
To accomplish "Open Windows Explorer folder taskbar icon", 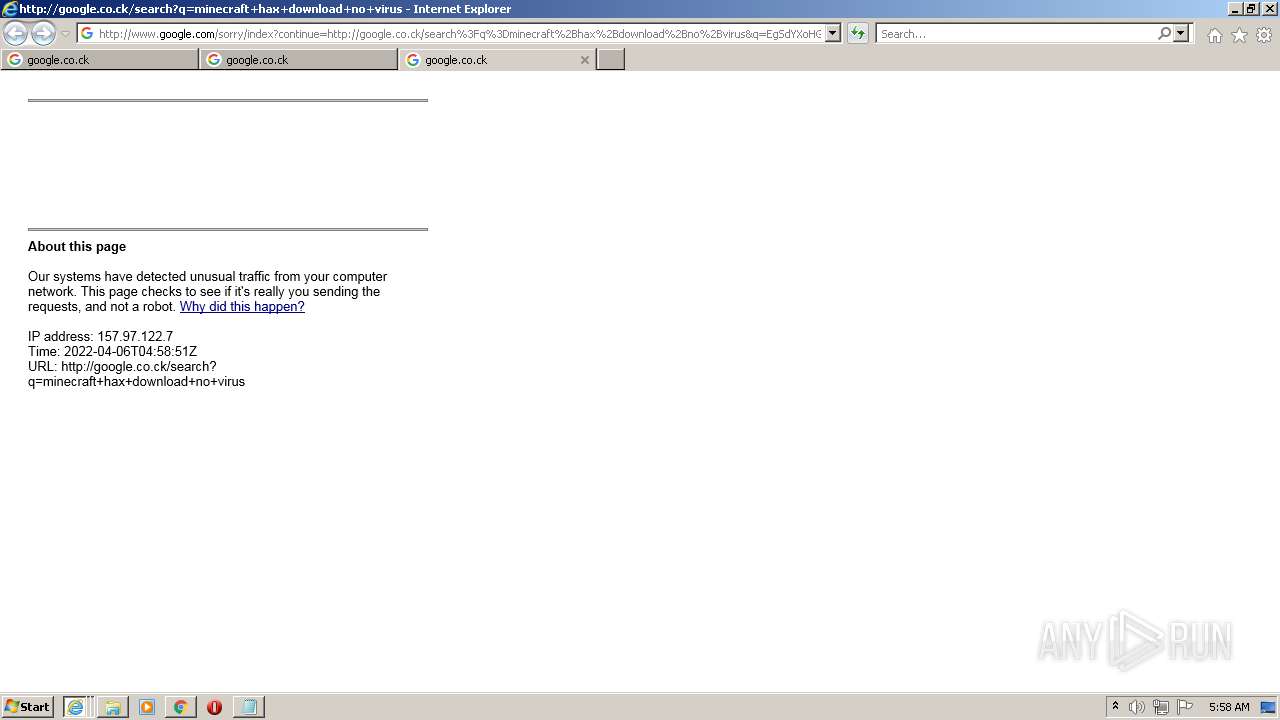I will [113, 707].
